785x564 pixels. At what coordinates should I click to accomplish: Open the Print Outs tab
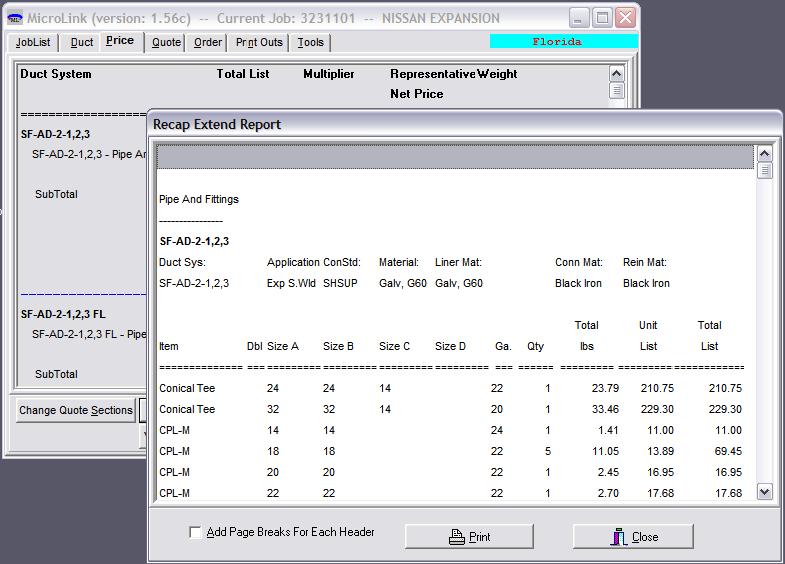coord(259,43)
